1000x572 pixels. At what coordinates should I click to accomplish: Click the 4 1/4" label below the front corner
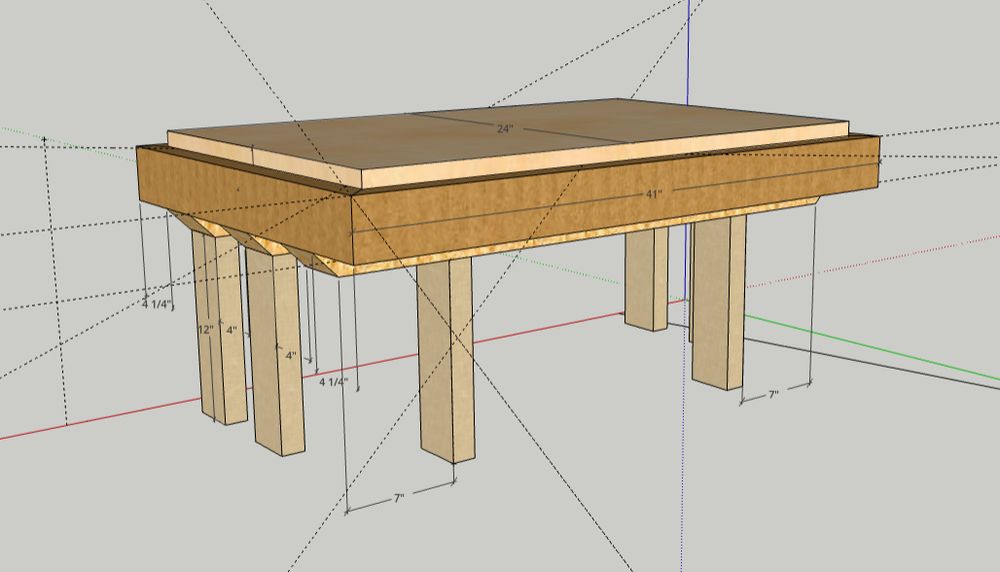pyautogui.click(x=334, y=381)
